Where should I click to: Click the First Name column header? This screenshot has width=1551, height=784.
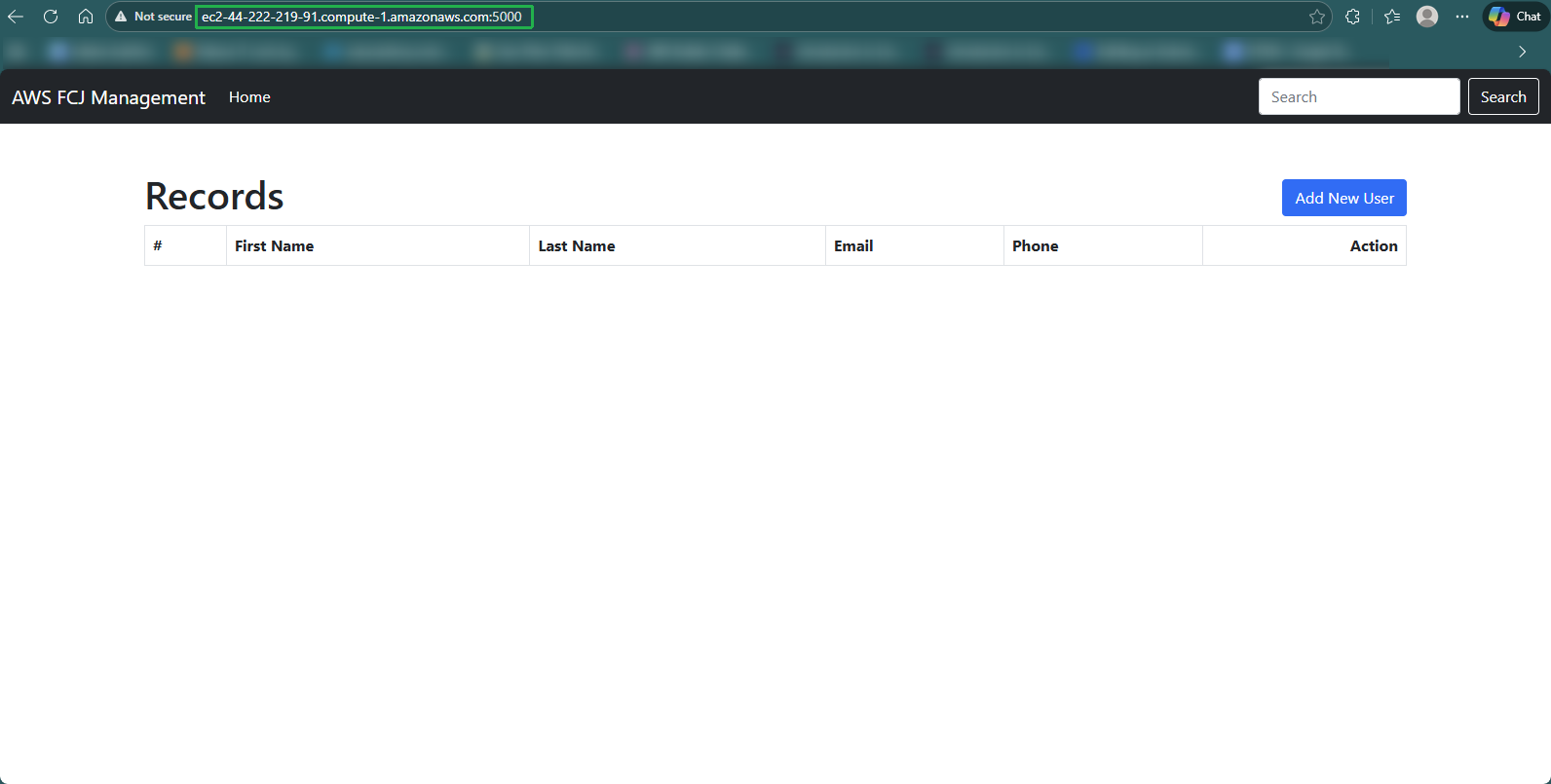tap(378, 245)
